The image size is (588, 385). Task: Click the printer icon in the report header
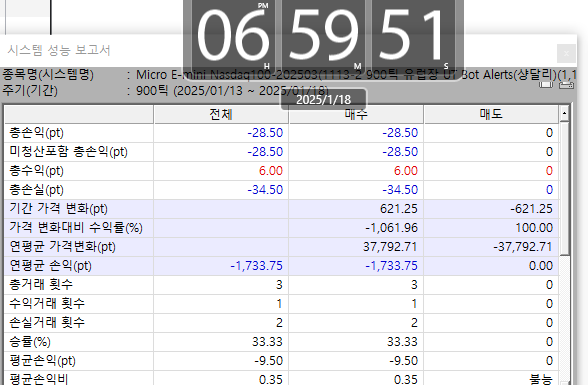point(566,85)
